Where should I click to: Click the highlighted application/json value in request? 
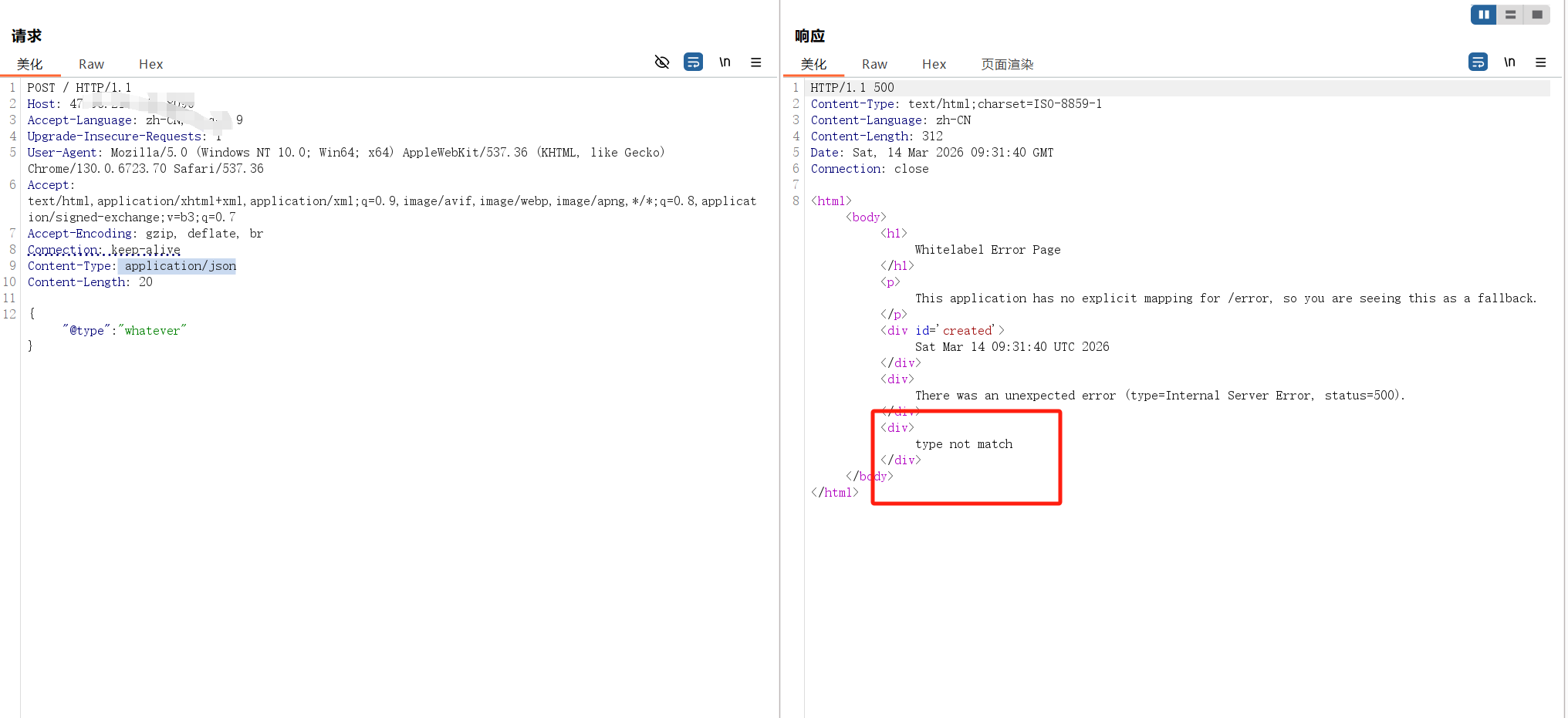(180, 266)
